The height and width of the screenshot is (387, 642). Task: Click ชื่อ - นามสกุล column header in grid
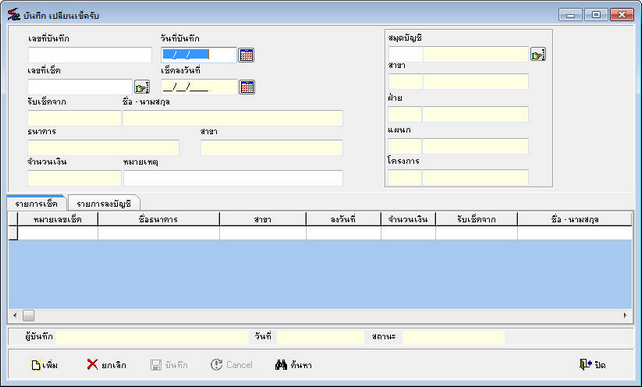(574, 219)
